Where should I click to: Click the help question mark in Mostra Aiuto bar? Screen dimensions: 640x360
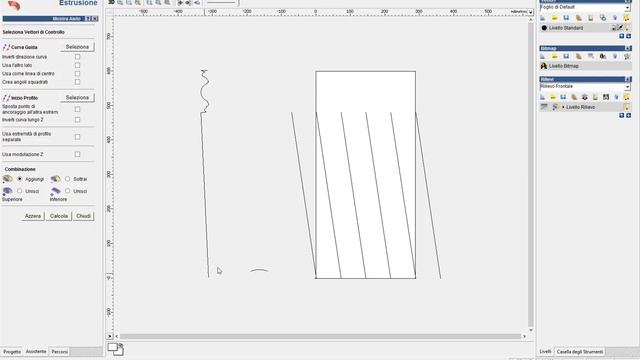click(x=88, y=19)
